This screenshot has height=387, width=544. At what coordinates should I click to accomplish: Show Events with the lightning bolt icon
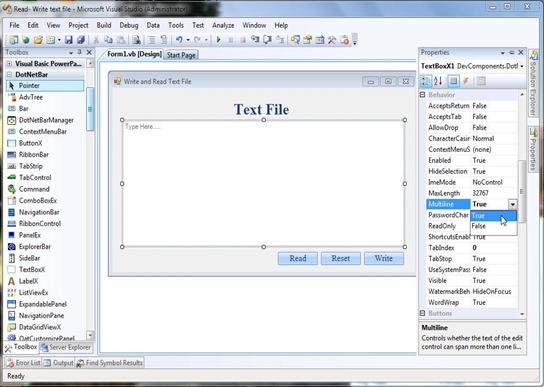(x=466, y=81)
